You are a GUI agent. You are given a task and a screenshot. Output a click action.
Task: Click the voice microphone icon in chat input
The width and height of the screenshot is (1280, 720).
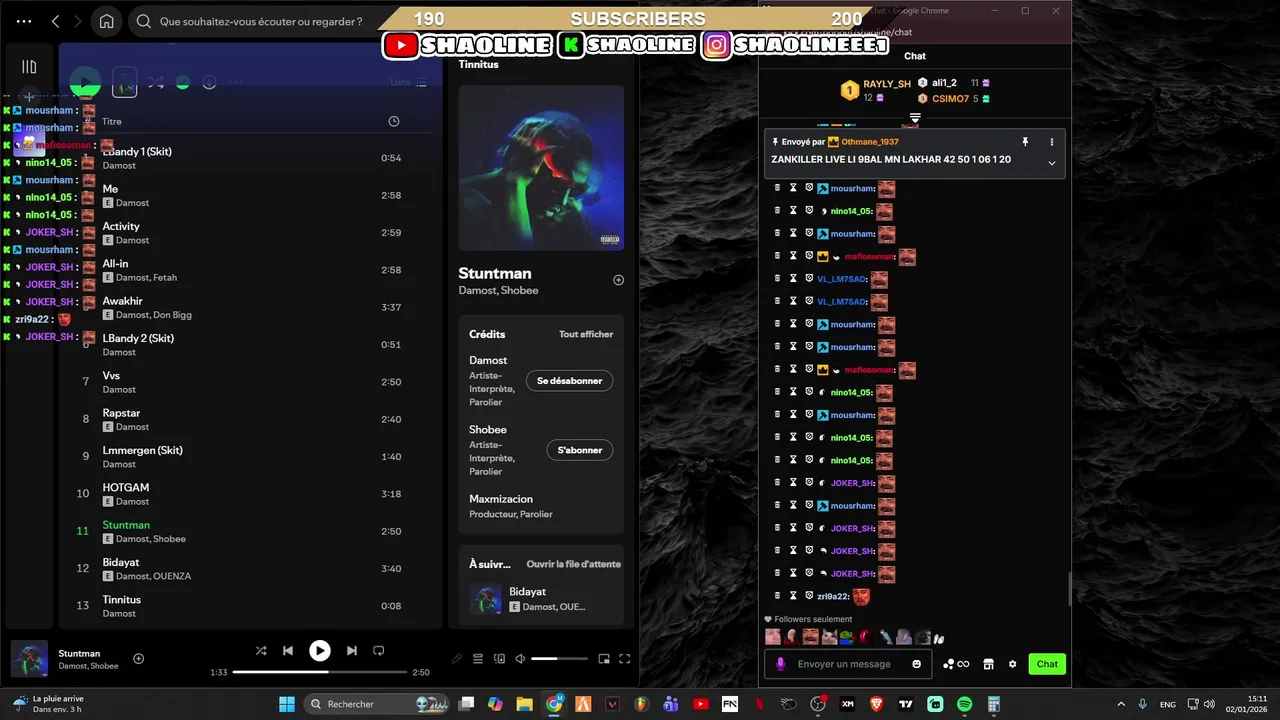[x=781, y=664]
